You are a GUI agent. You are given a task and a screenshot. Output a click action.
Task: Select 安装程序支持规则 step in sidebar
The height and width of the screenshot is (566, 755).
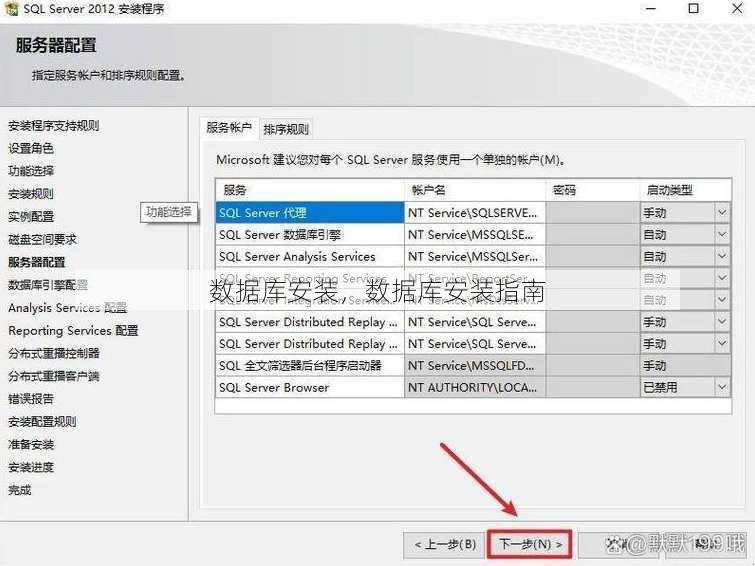click(53, 126)
